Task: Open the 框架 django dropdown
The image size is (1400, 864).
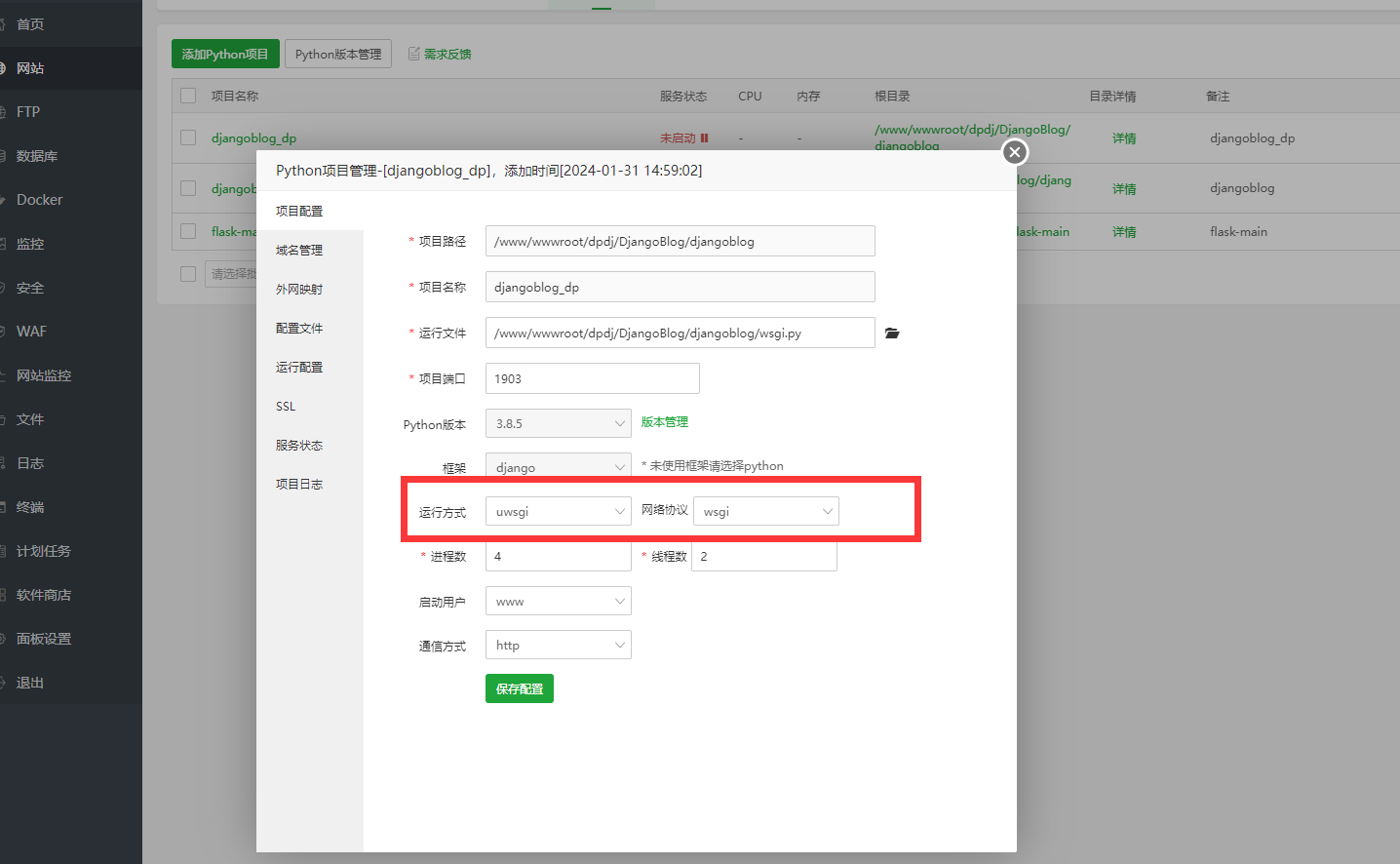Action: [559, 465]
